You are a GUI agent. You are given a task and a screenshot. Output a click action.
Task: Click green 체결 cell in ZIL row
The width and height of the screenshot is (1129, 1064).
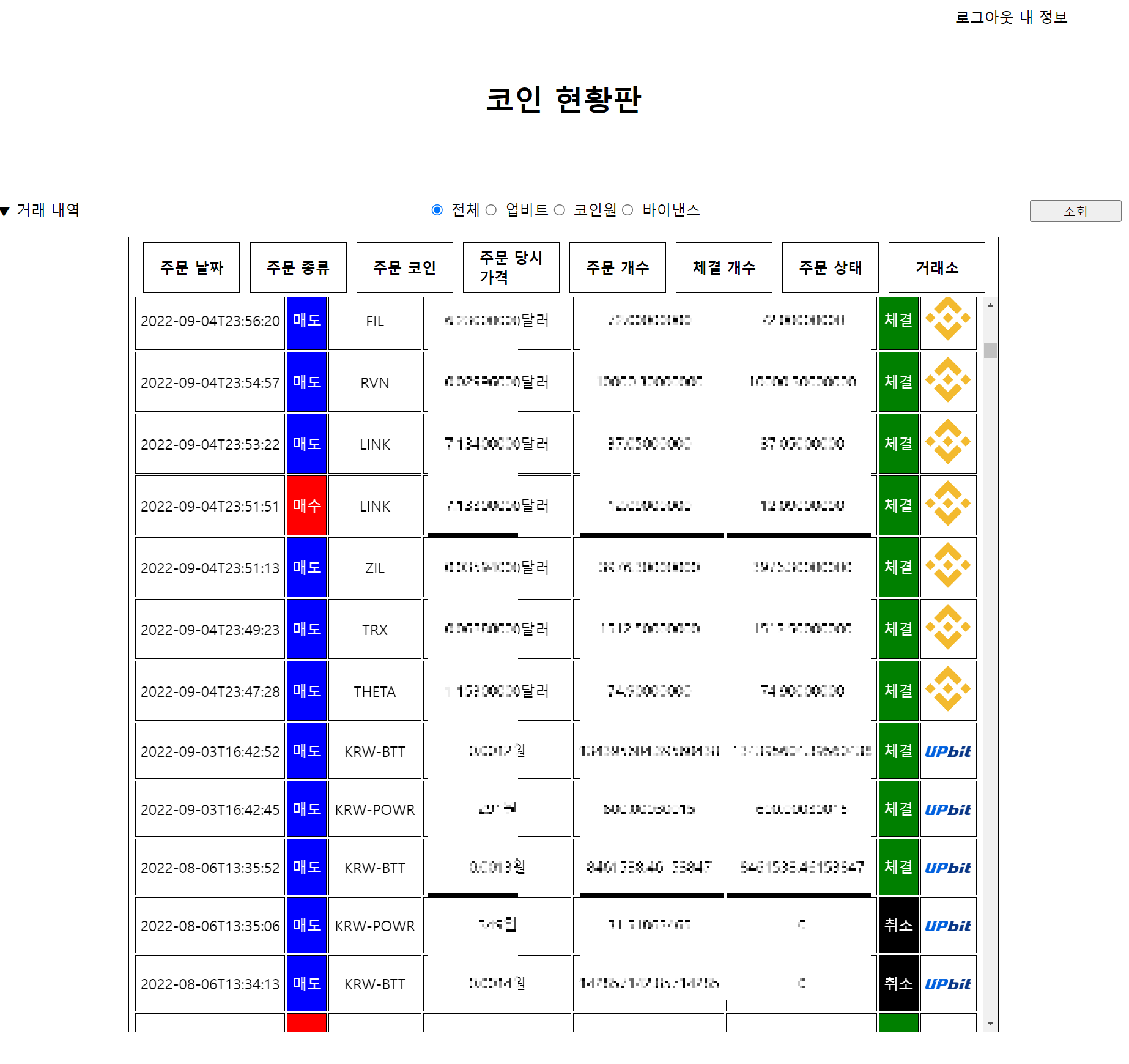tap(898, 567)
